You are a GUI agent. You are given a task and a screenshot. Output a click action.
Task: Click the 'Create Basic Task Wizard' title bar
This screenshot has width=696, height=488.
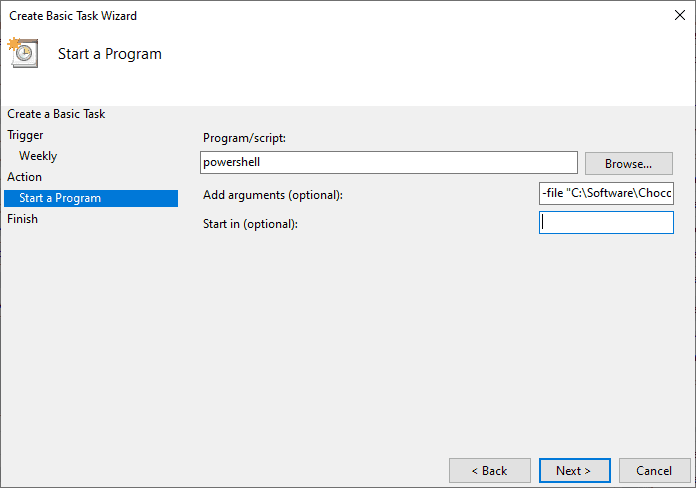click(x=300, y=16)
